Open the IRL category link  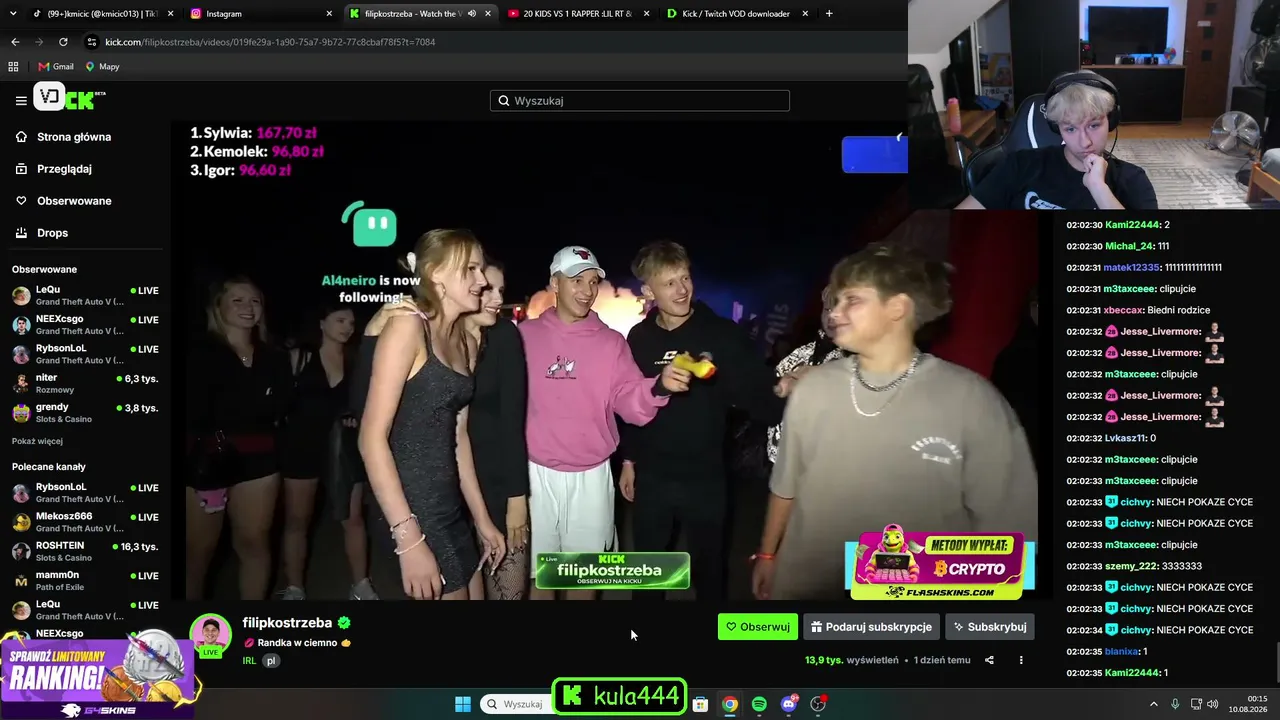[249, 661]
